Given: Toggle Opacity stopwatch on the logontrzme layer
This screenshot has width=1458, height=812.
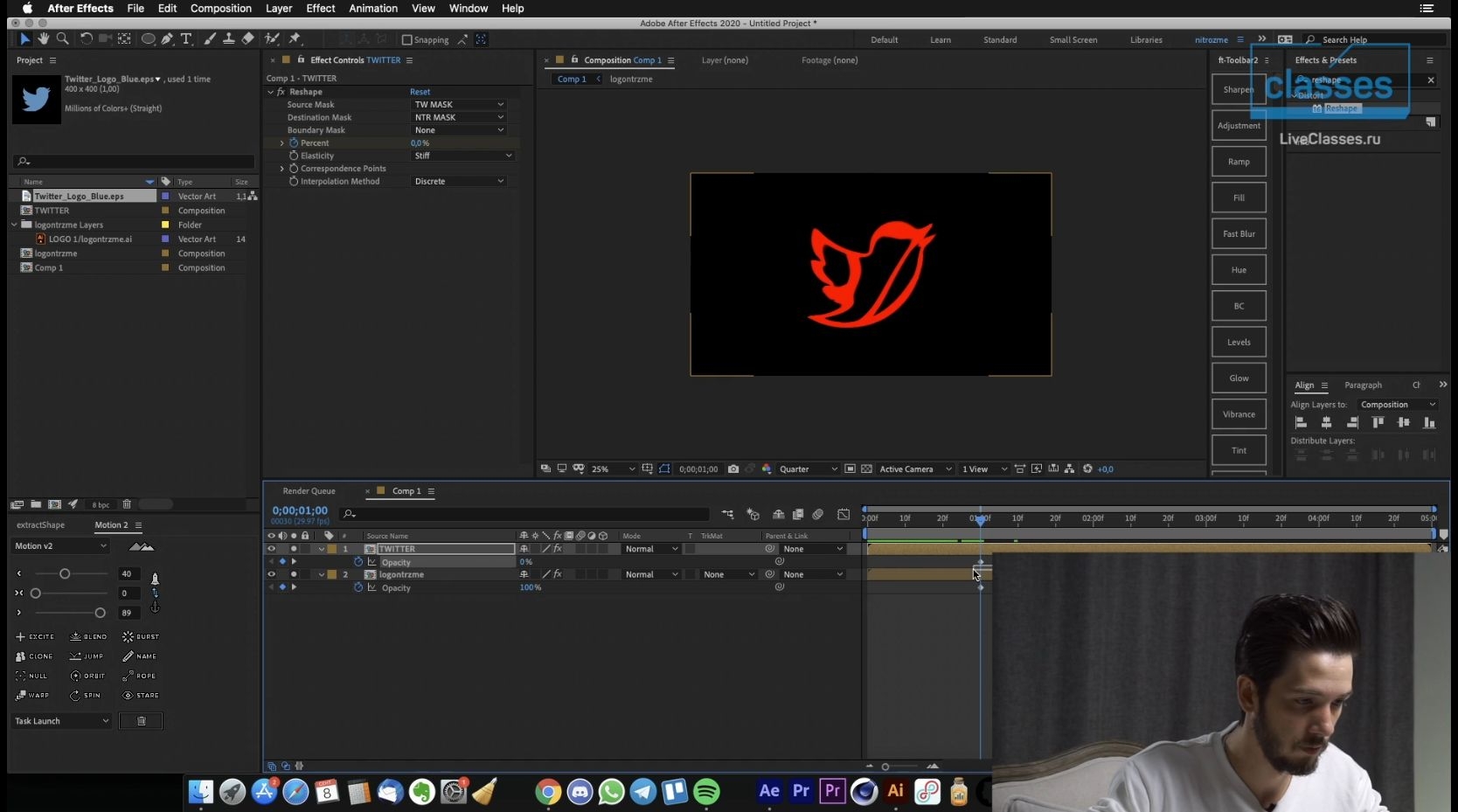Looking at the screenshot, I should pyautogui.click(x=358, y=587).
